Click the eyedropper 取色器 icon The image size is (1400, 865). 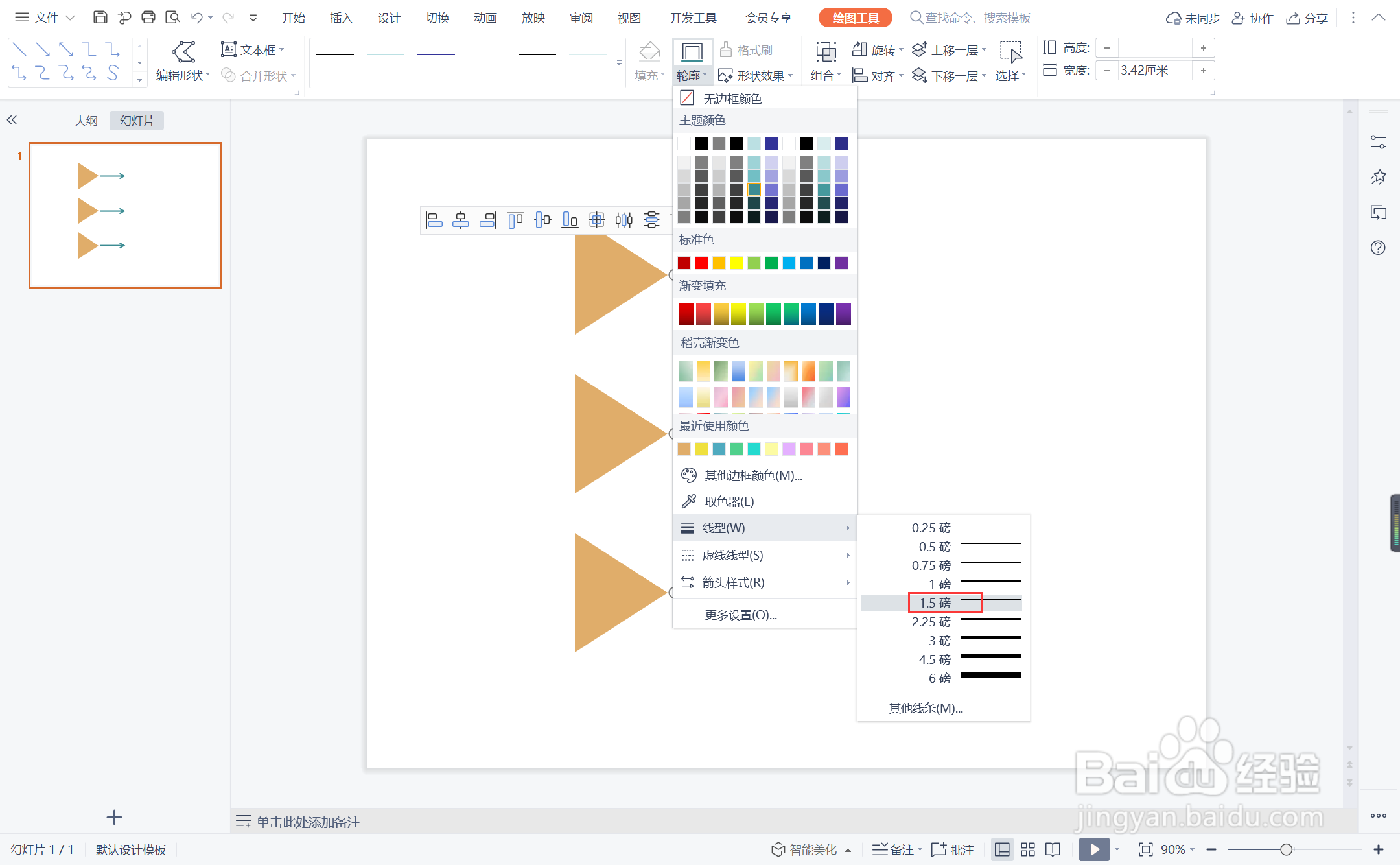click(x=688, y=501)
